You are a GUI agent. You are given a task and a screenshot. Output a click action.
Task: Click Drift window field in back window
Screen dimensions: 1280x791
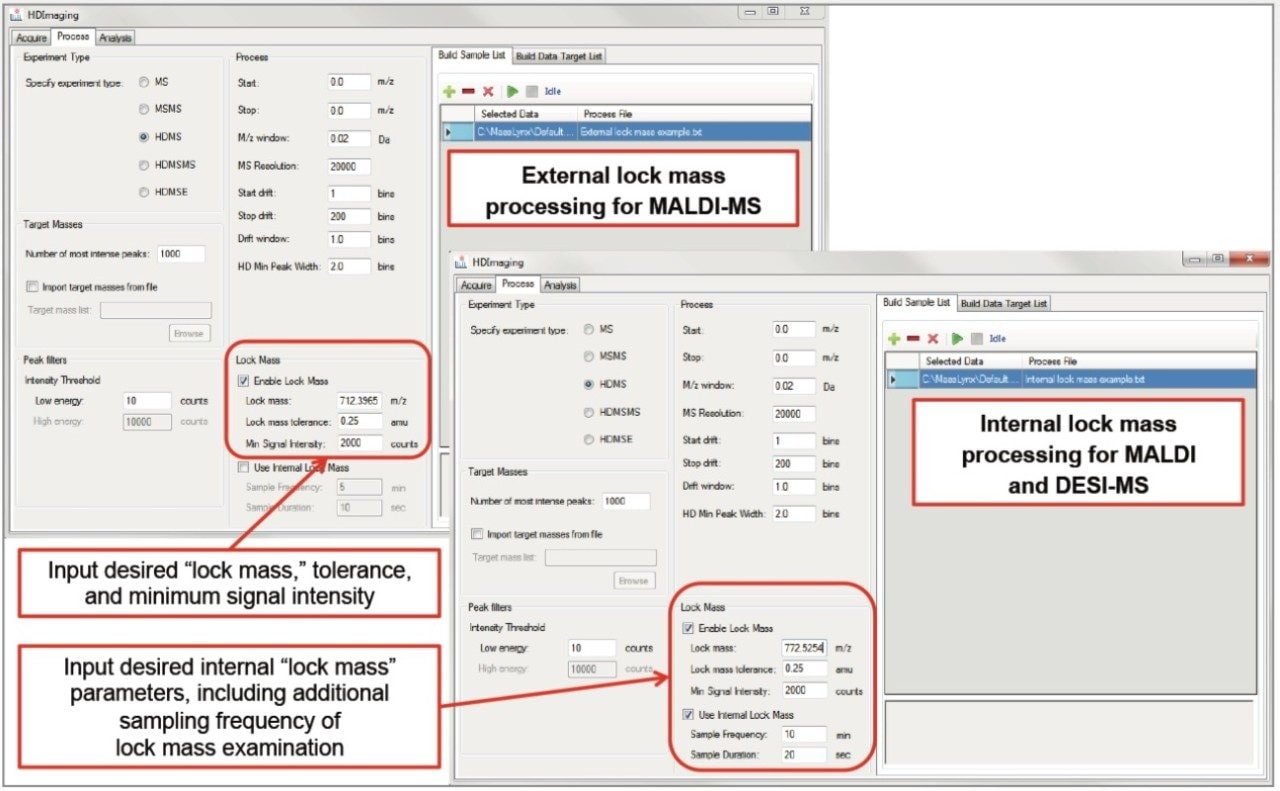[349, 239]
